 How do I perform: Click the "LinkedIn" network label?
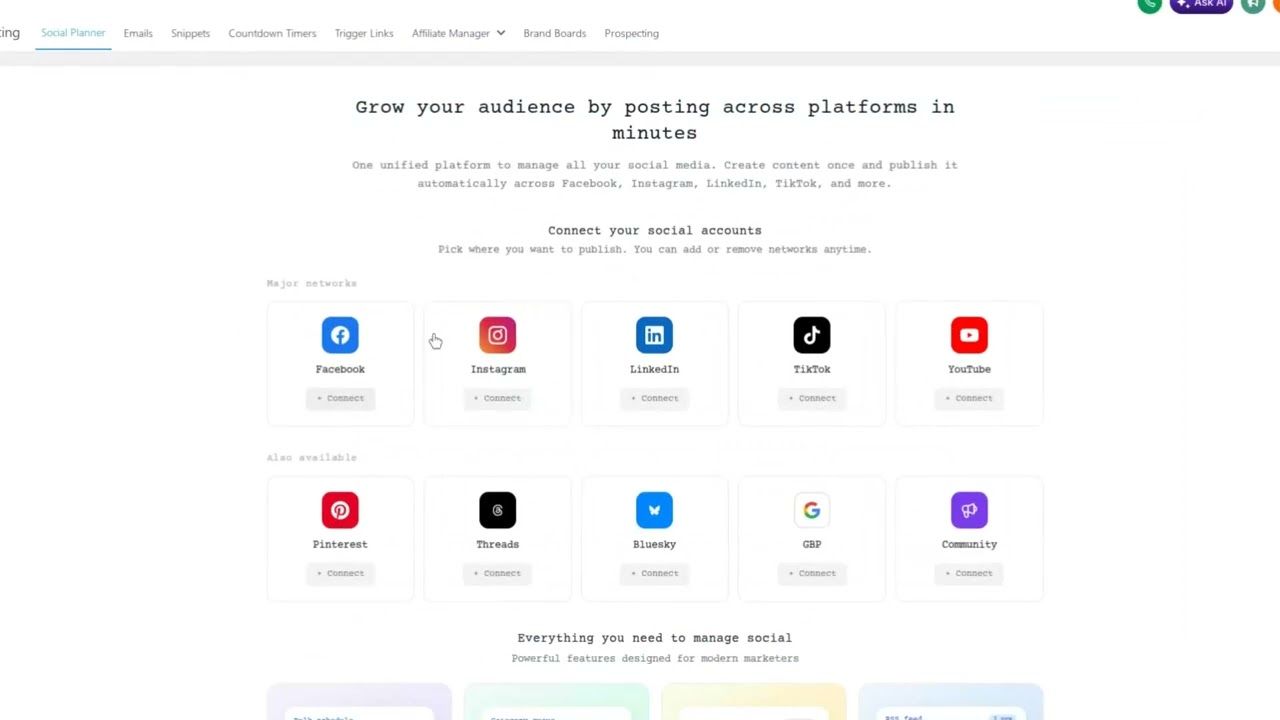click(654, 369)
